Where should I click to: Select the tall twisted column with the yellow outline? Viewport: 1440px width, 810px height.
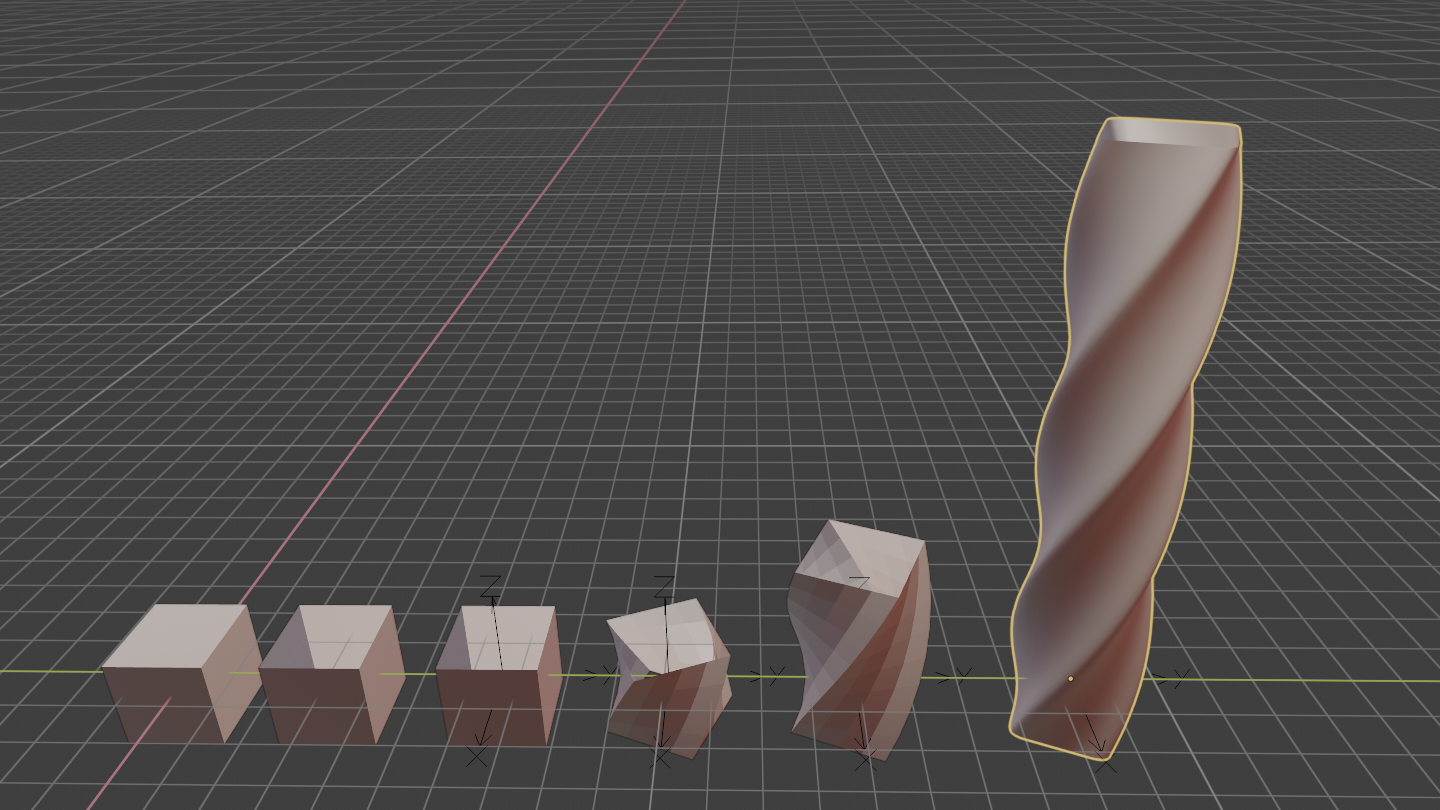coord(1125,440)
